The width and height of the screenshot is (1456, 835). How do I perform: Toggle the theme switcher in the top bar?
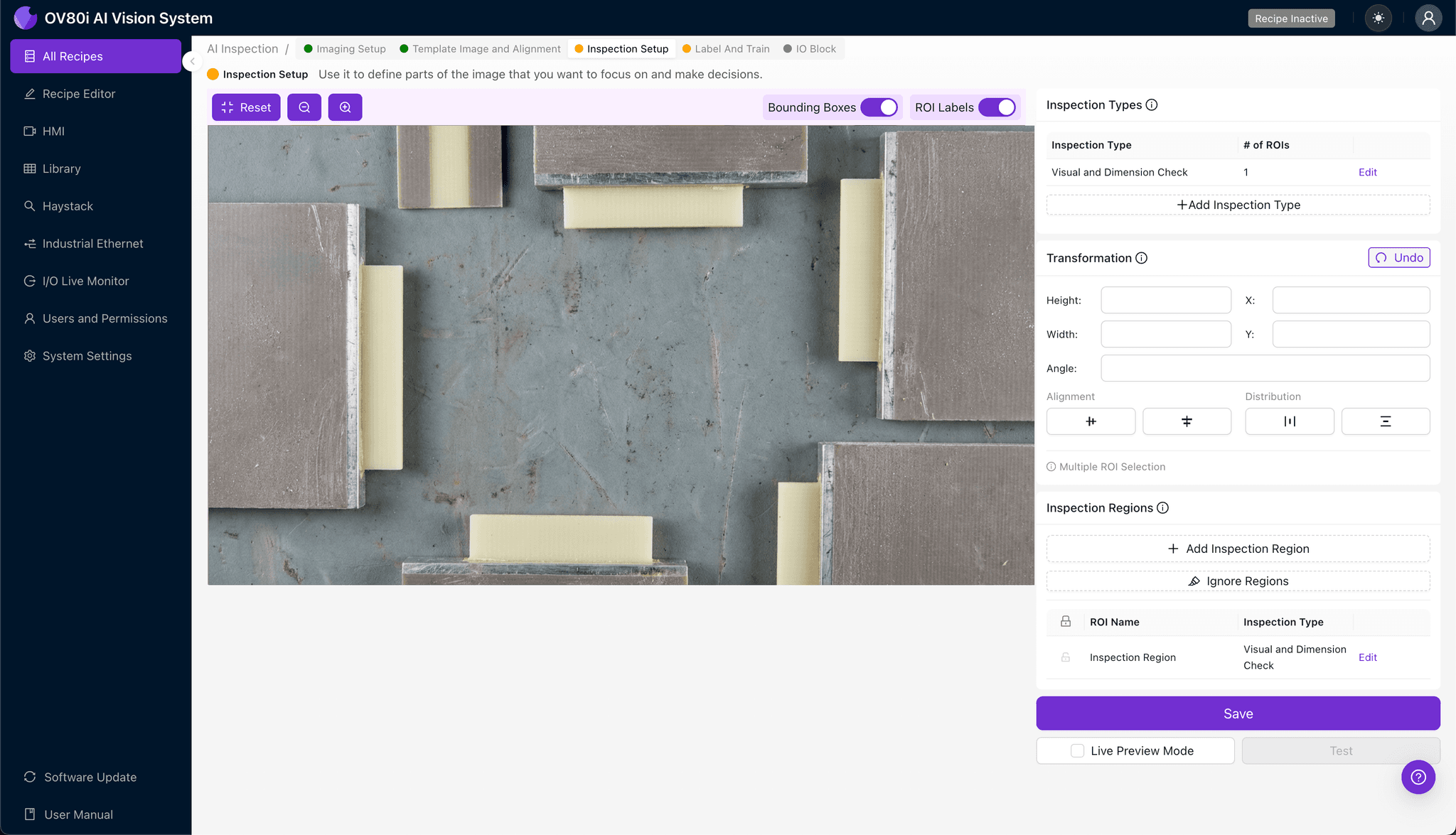pyautogui.click(x=1378, y=18)
